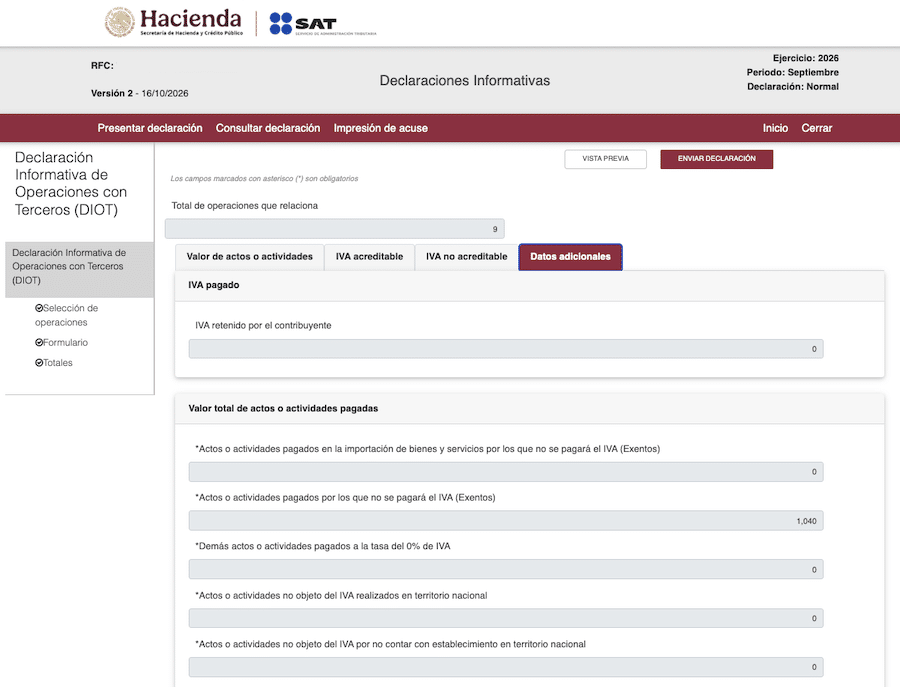Click check icon beside Selección de operaciones
This screenshot has width=900, height=687.
pos(39,308)
